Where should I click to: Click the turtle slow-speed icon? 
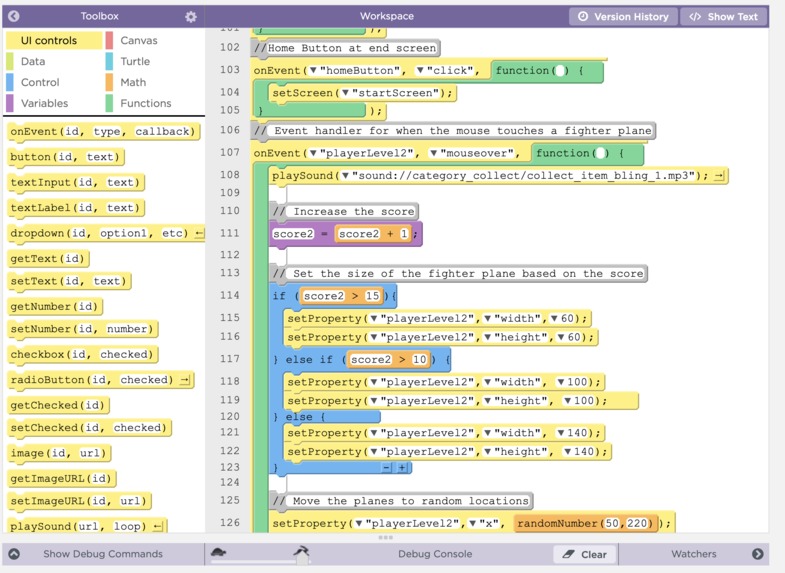click(x=218, y=552)
